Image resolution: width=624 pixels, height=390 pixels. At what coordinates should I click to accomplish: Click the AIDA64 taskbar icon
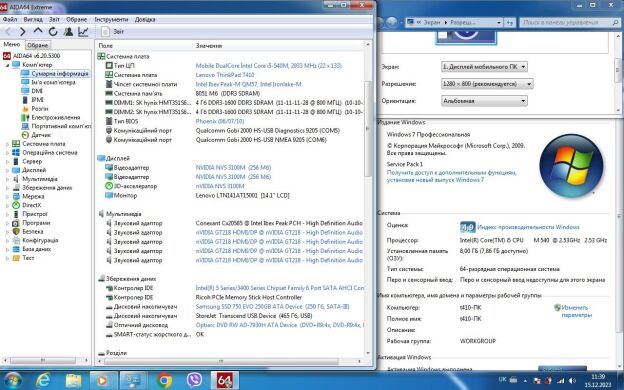tap(224, 381)
